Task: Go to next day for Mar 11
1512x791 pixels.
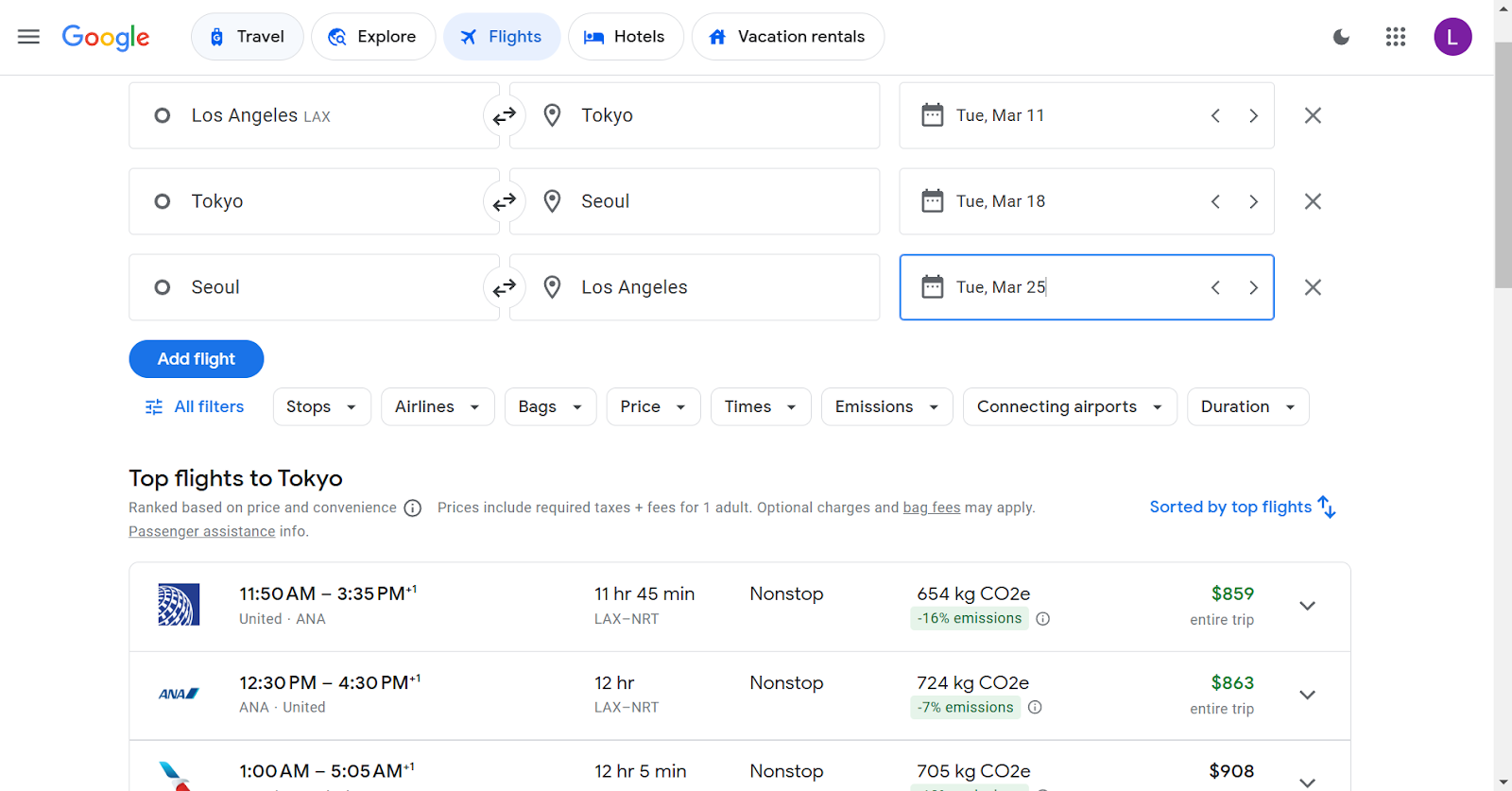Action: [1254, 115]
